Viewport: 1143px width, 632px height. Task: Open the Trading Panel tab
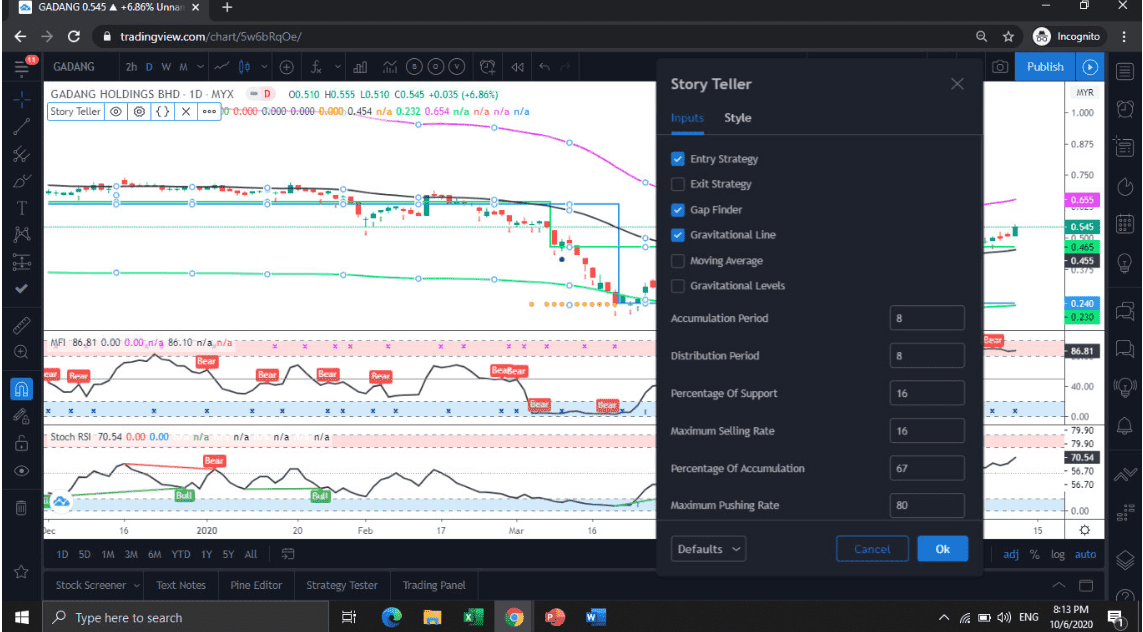434,585
